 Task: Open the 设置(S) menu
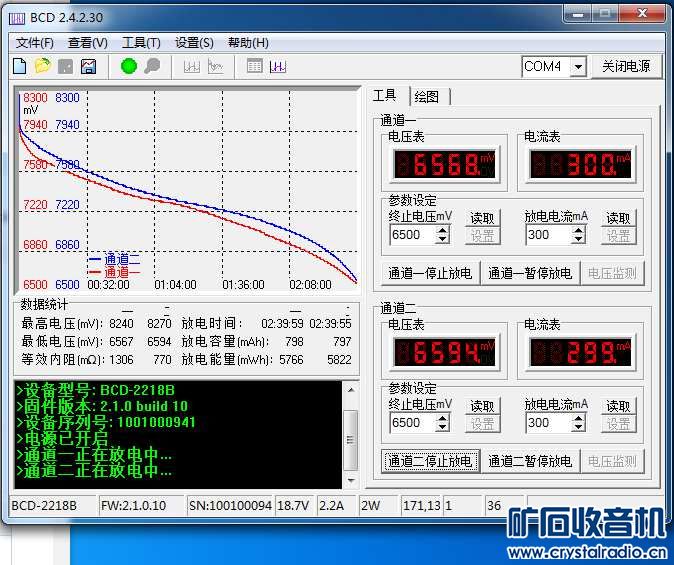[194, 43]
